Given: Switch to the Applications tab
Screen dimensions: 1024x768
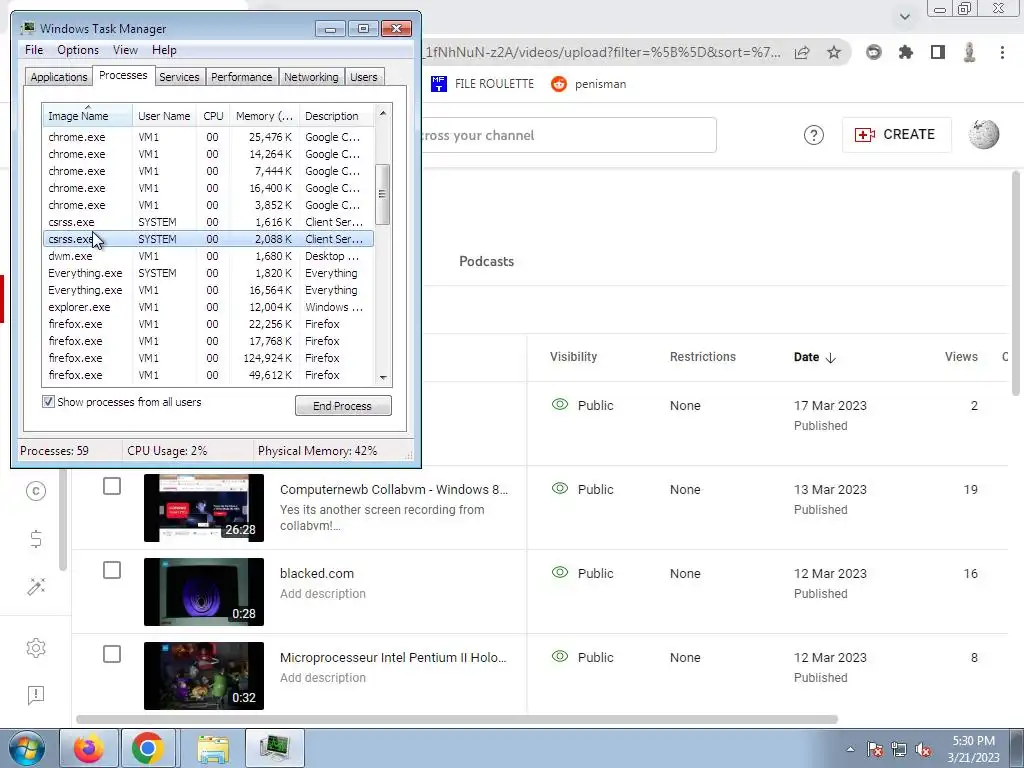Looking at the screenshot, I should point(59,77).
